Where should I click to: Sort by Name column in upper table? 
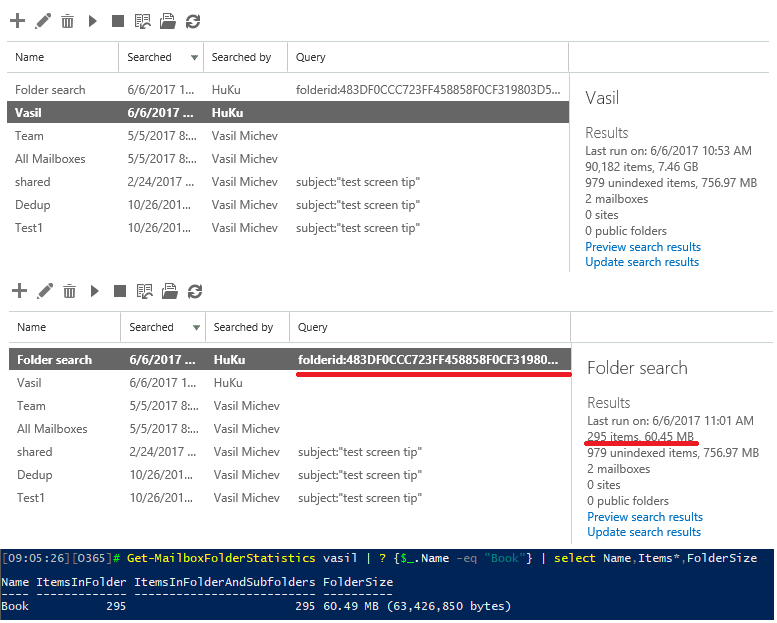coord(29,57)
